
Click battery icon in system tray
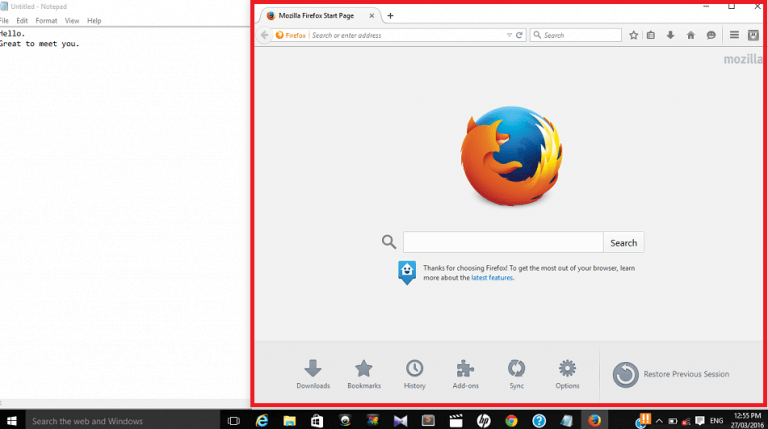pos(672,421)
